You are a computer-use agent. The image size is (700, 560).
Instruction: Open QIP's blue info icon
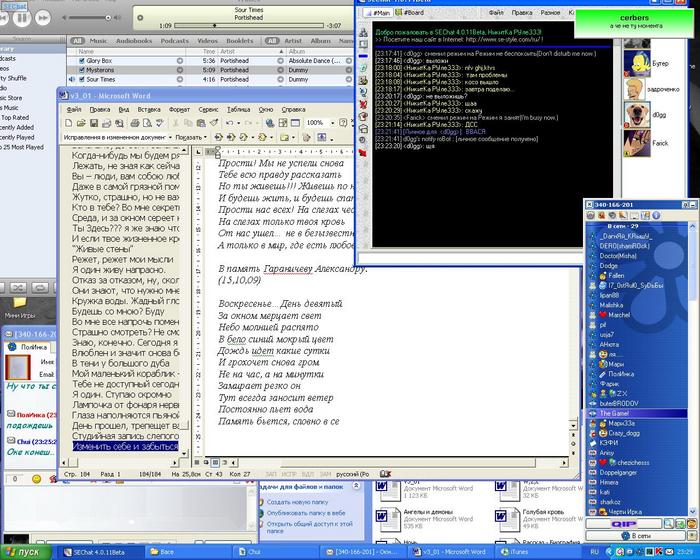coord(656,216)
